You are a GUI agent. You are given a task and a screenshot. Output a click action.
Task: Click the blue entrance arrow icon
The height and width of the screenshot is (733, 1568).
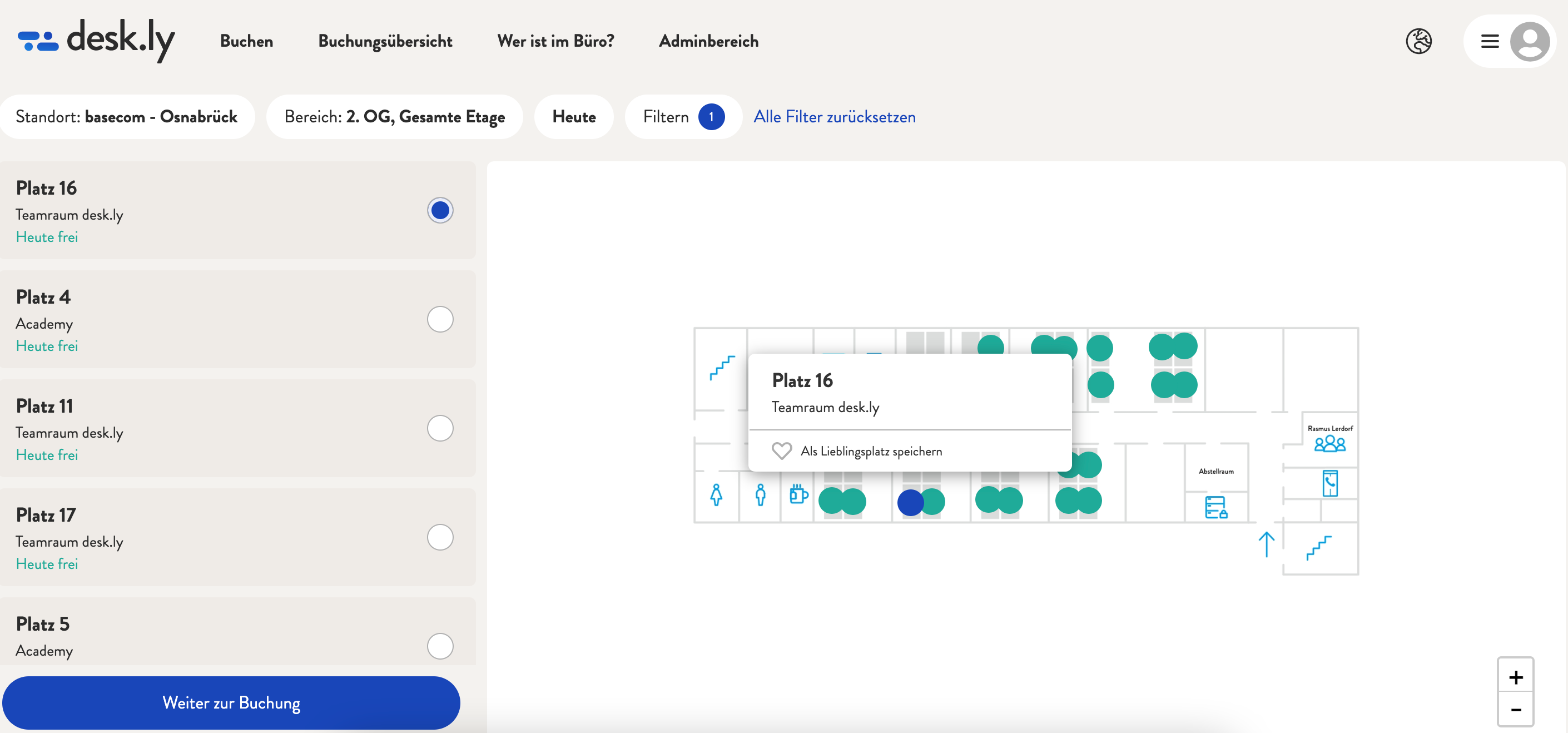(1266, 544)
